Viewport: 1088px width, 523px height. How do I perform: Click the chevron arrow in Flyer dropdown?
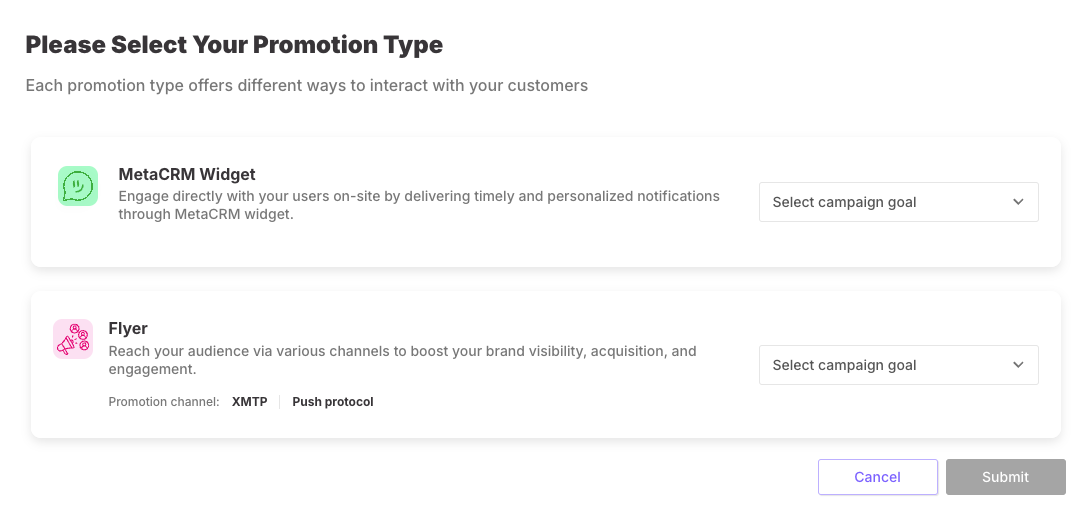pyautogui.click(x=1018, y=365)
